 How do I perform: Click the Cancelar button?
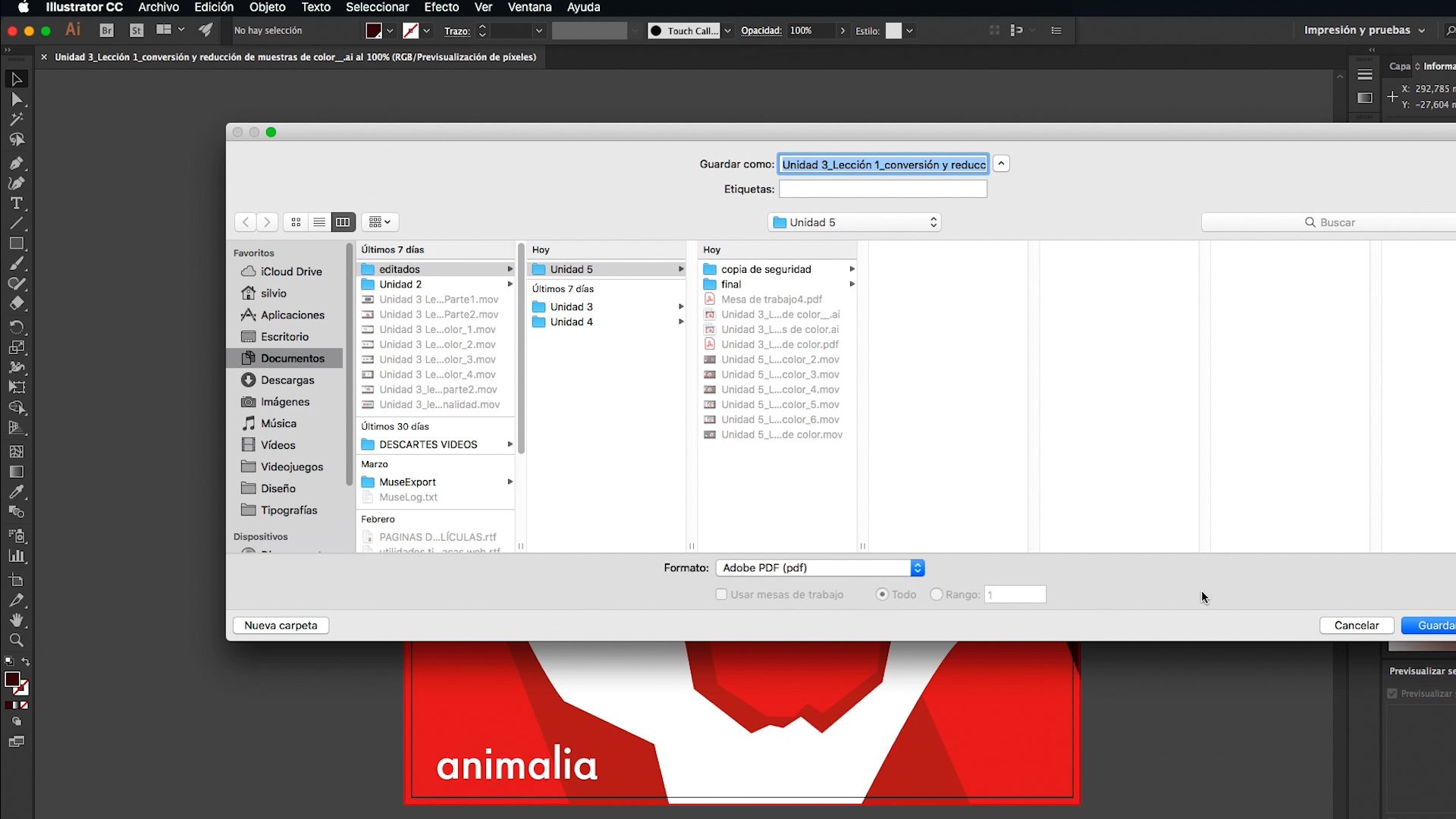[1357, 625]
